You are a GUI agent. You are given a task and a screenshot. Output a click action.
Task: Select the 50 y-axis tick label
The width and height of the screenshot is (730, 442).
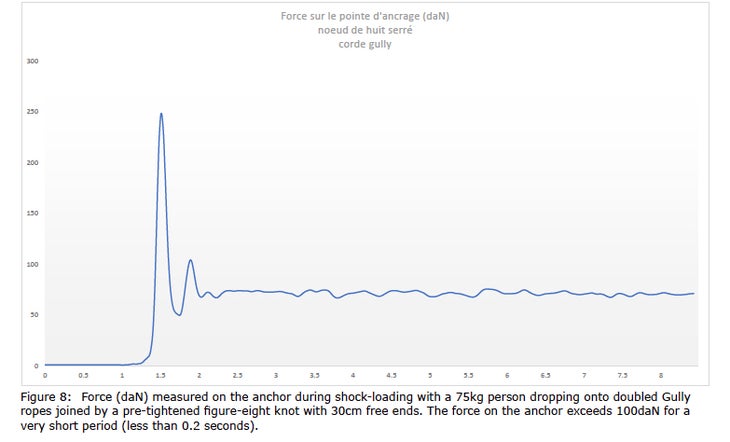click(34, 315)
